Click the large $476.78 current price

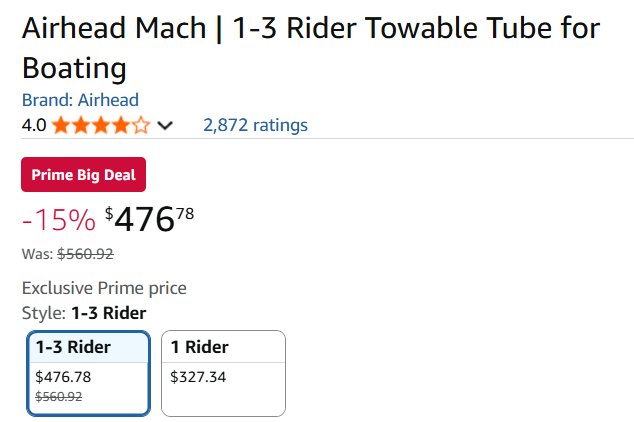pos(146,219)
